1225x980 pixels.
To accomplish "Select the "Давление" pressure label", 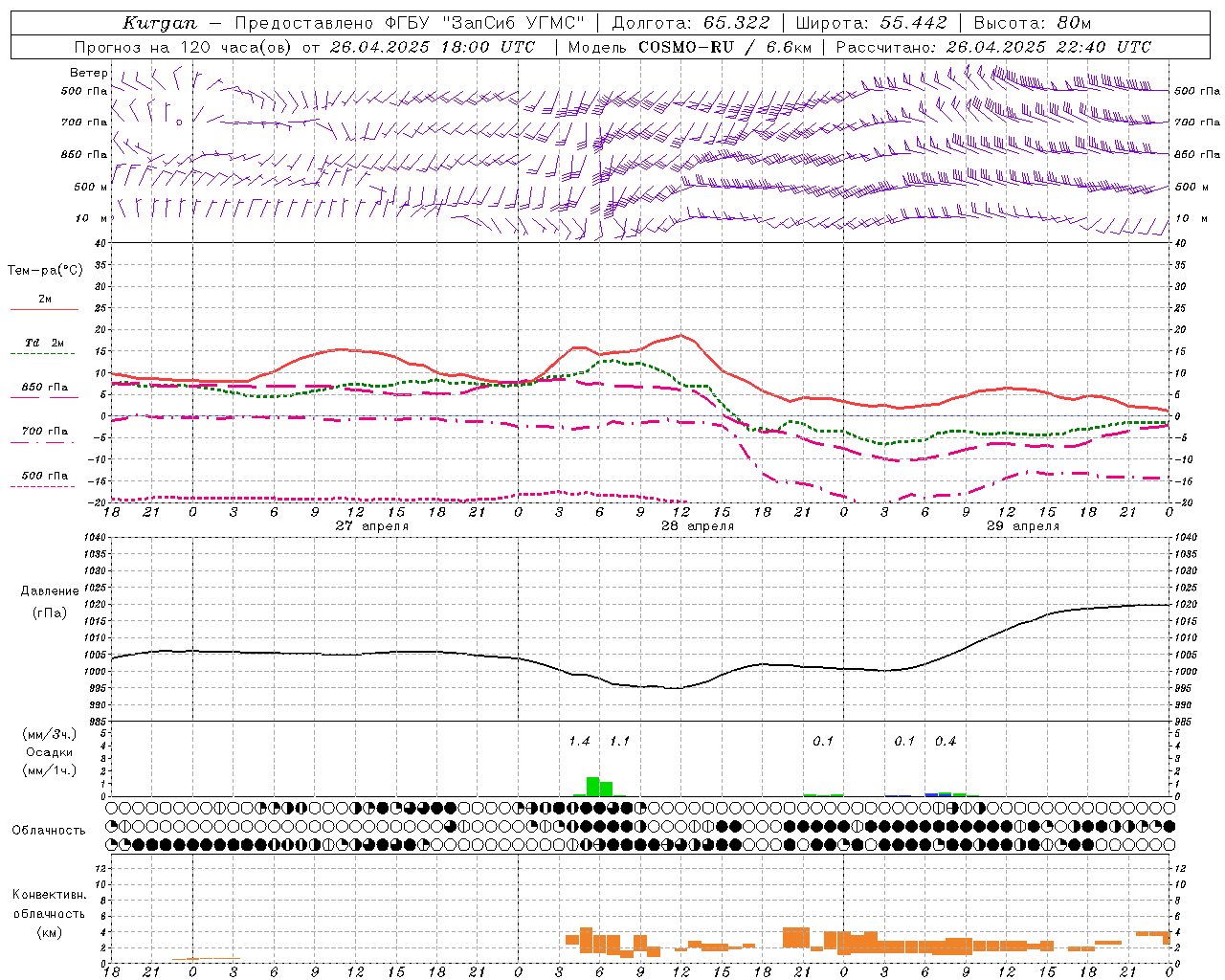I will tap(50, 591).
